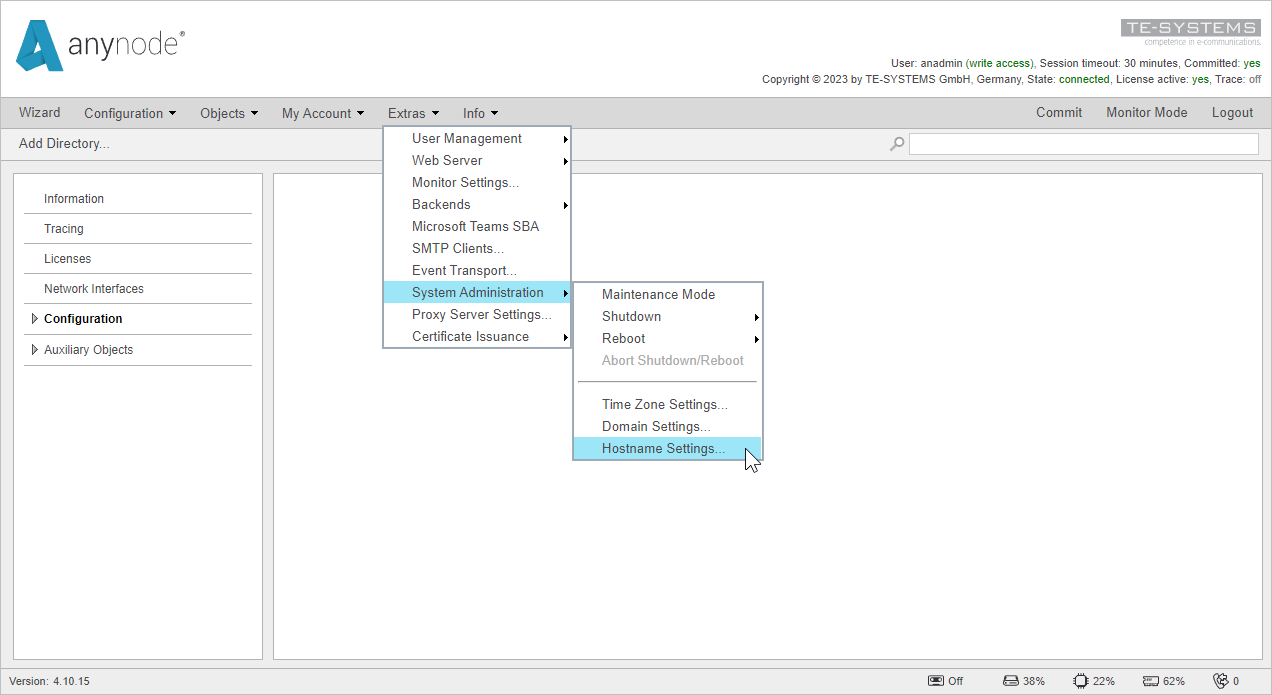Click the Commit button
Viewport: 1272px width, 695px height.
pyautogui.click(x=1059, y=112)
